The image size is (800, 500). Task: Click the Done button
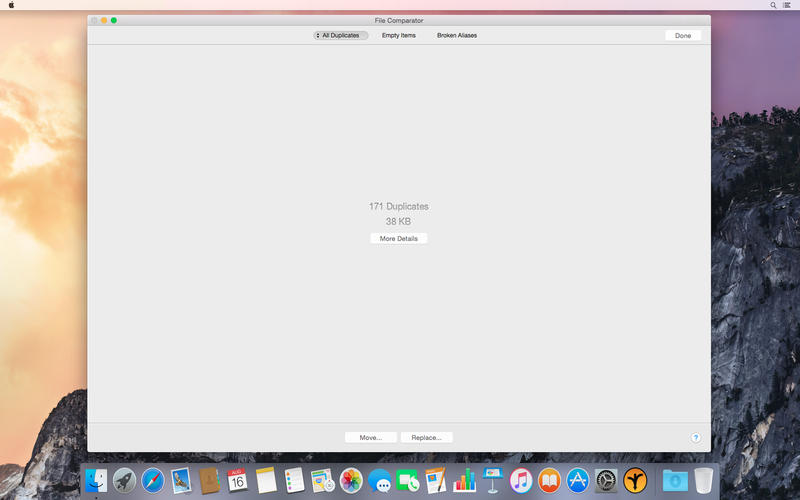pos(683,36)
